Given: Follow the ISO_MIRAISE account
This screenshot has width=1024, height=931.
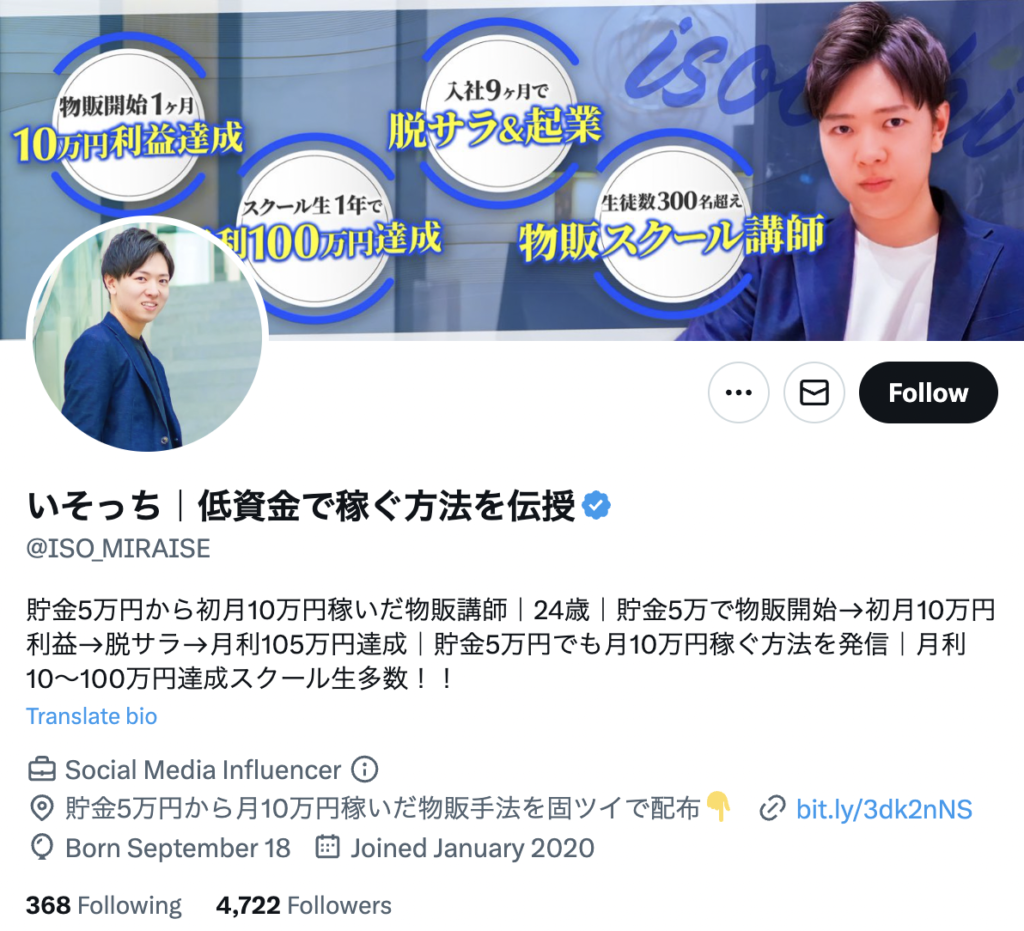Looking at the screenshot, I should point(928,392).
